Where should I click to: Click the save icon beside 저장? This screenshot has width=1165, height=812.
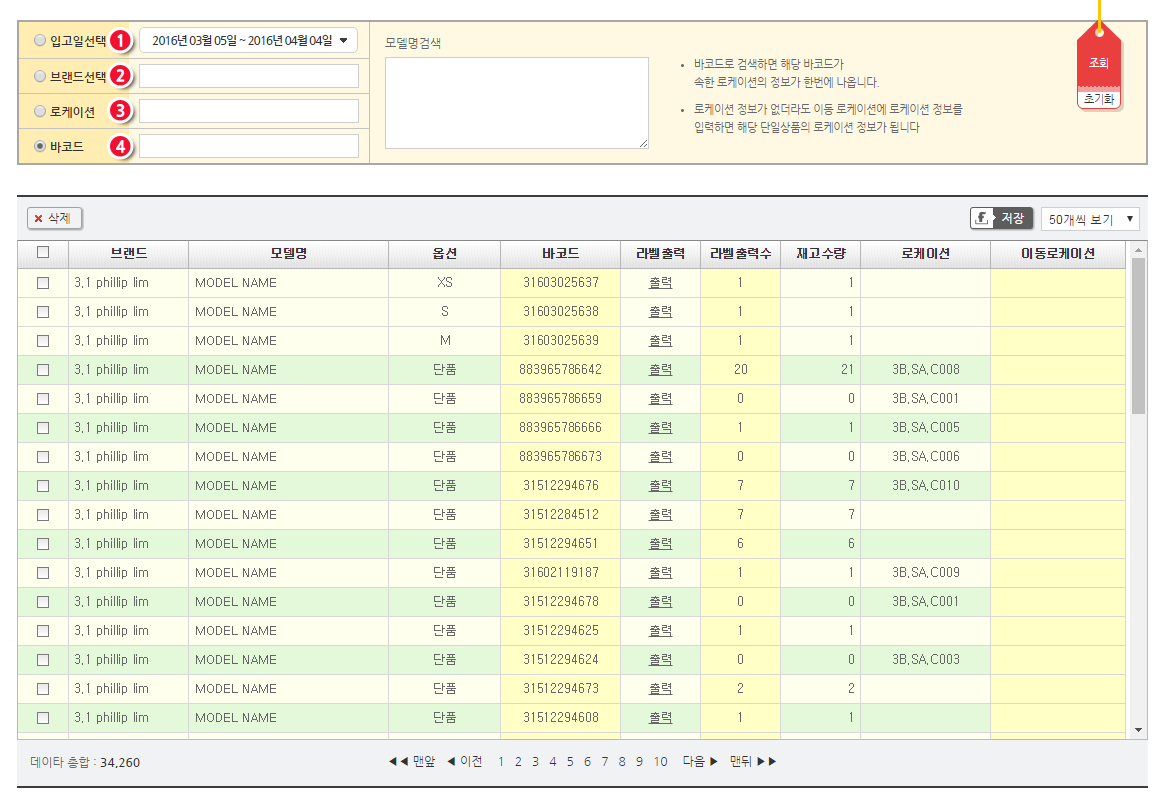pyautogui.click(x=982, y=218)
